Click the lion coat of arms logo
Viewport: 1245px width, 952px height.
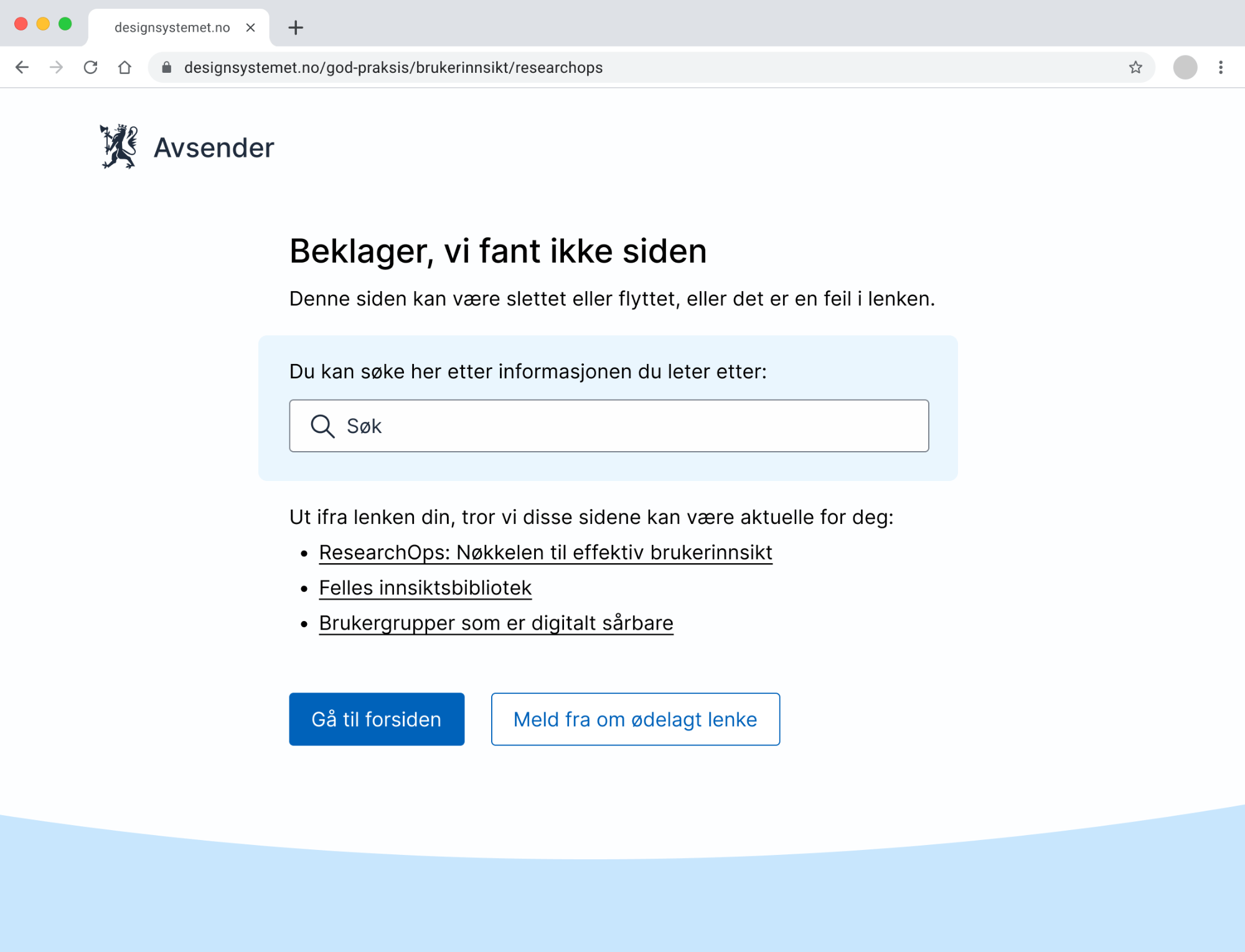118,146
